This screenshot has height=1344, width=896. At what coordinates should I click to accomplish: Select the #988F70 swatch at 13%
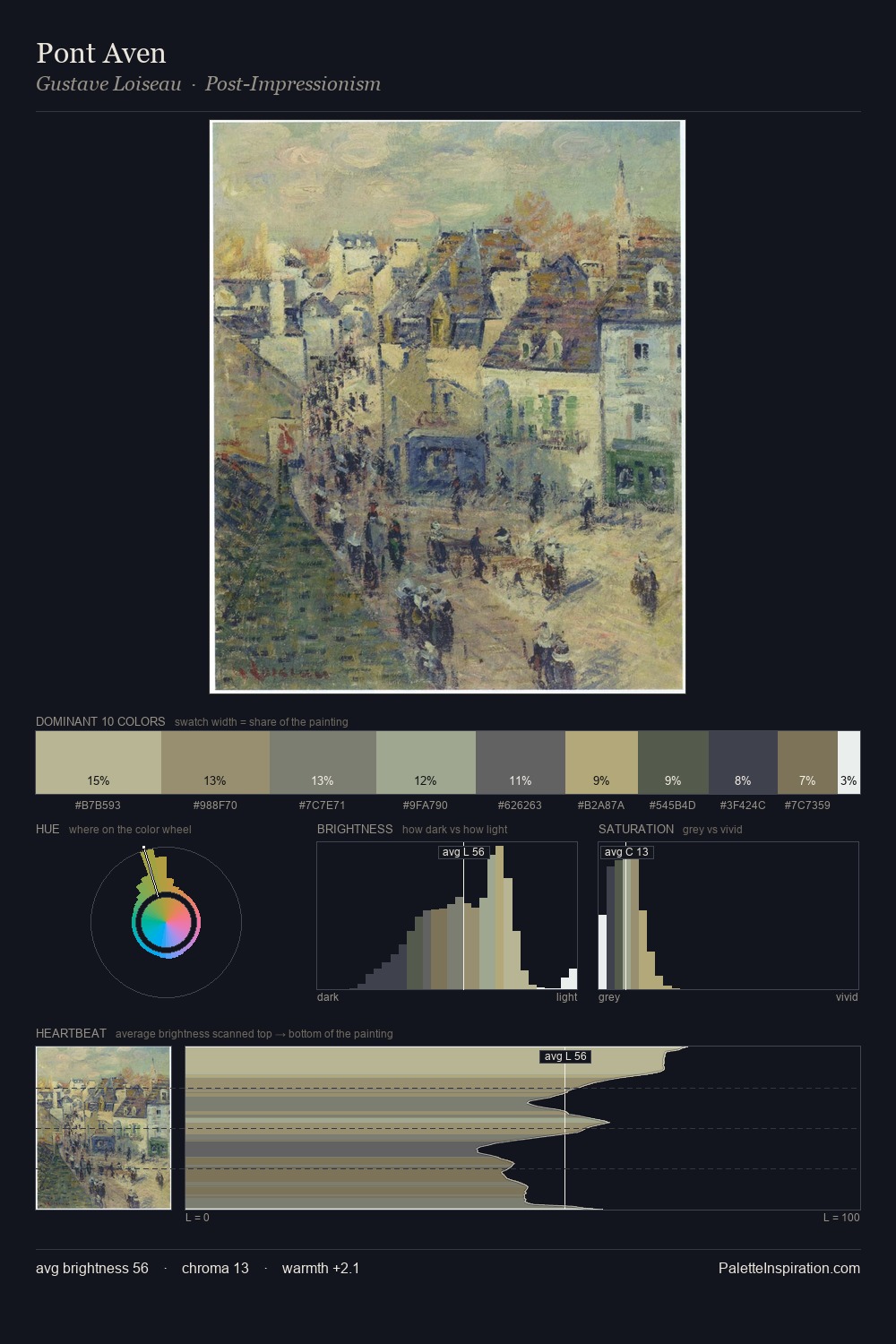215,762
